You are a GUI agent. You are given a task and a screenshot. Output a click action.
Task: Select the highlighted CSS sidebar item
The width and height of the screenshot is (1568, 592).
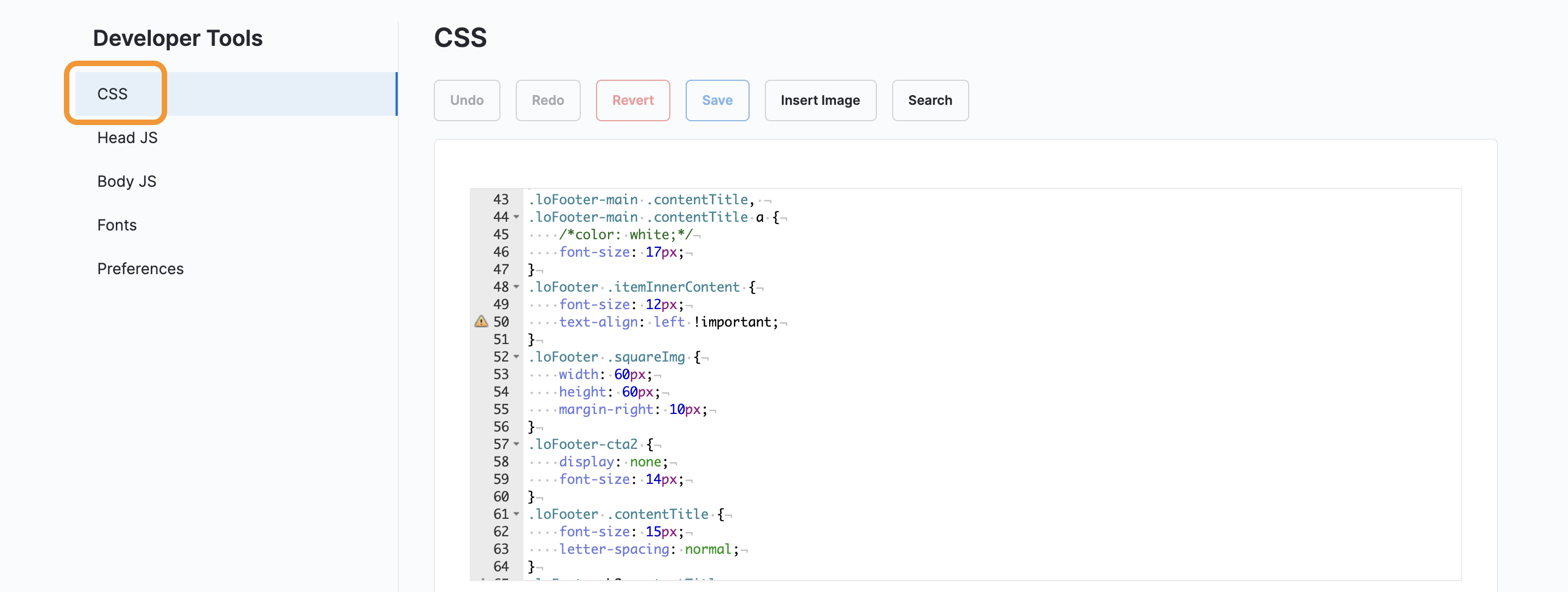point(112,93)
